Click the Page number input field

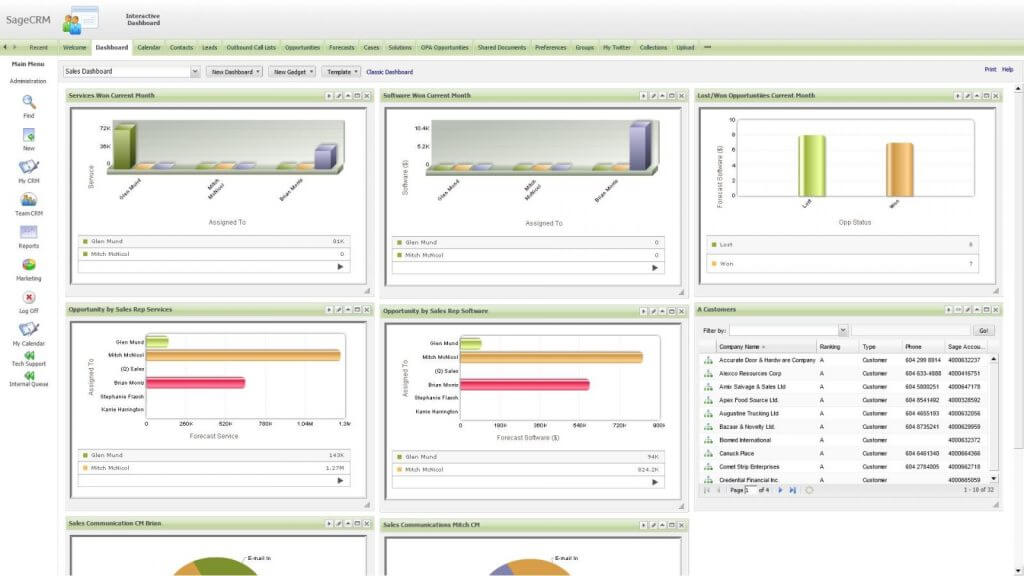pyautogui.click(x=751, y=489)
